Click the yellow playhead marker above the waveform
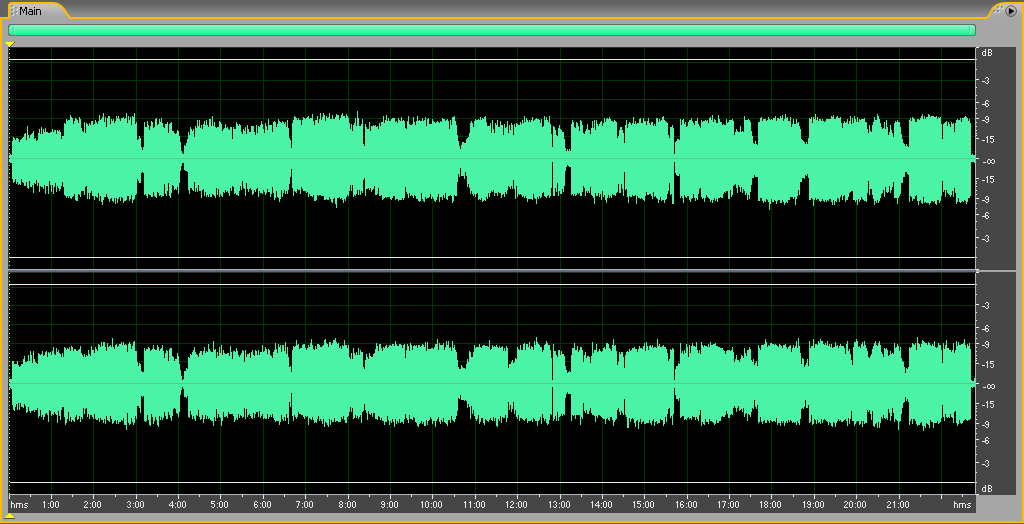 [10, 44]
